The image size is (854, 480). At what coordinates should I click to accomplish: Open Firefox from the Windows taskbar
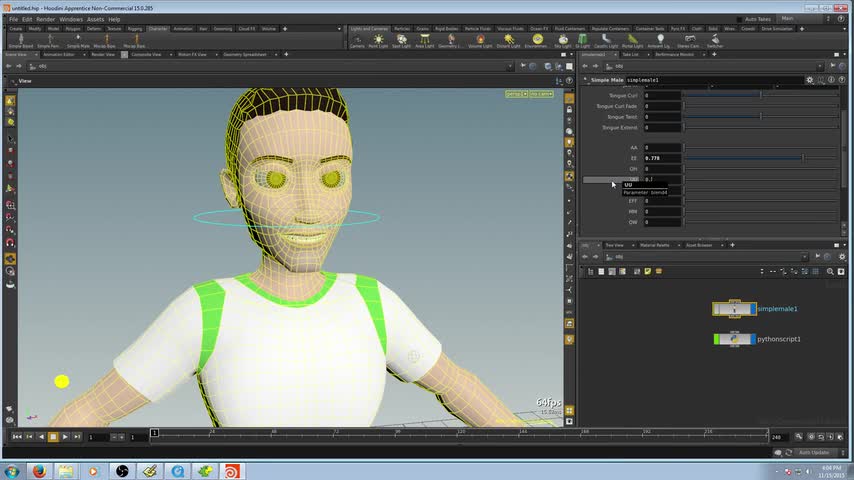[x=39, y=470]
